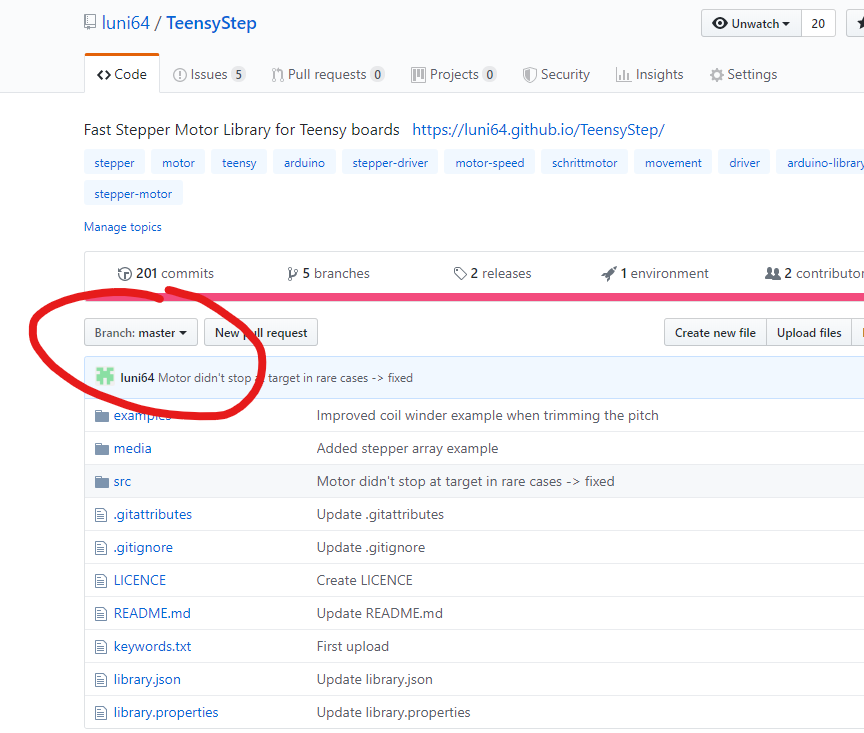Click the Projects tab board icon
This screenshot has width=864, height=733.
tap(418, 75)
